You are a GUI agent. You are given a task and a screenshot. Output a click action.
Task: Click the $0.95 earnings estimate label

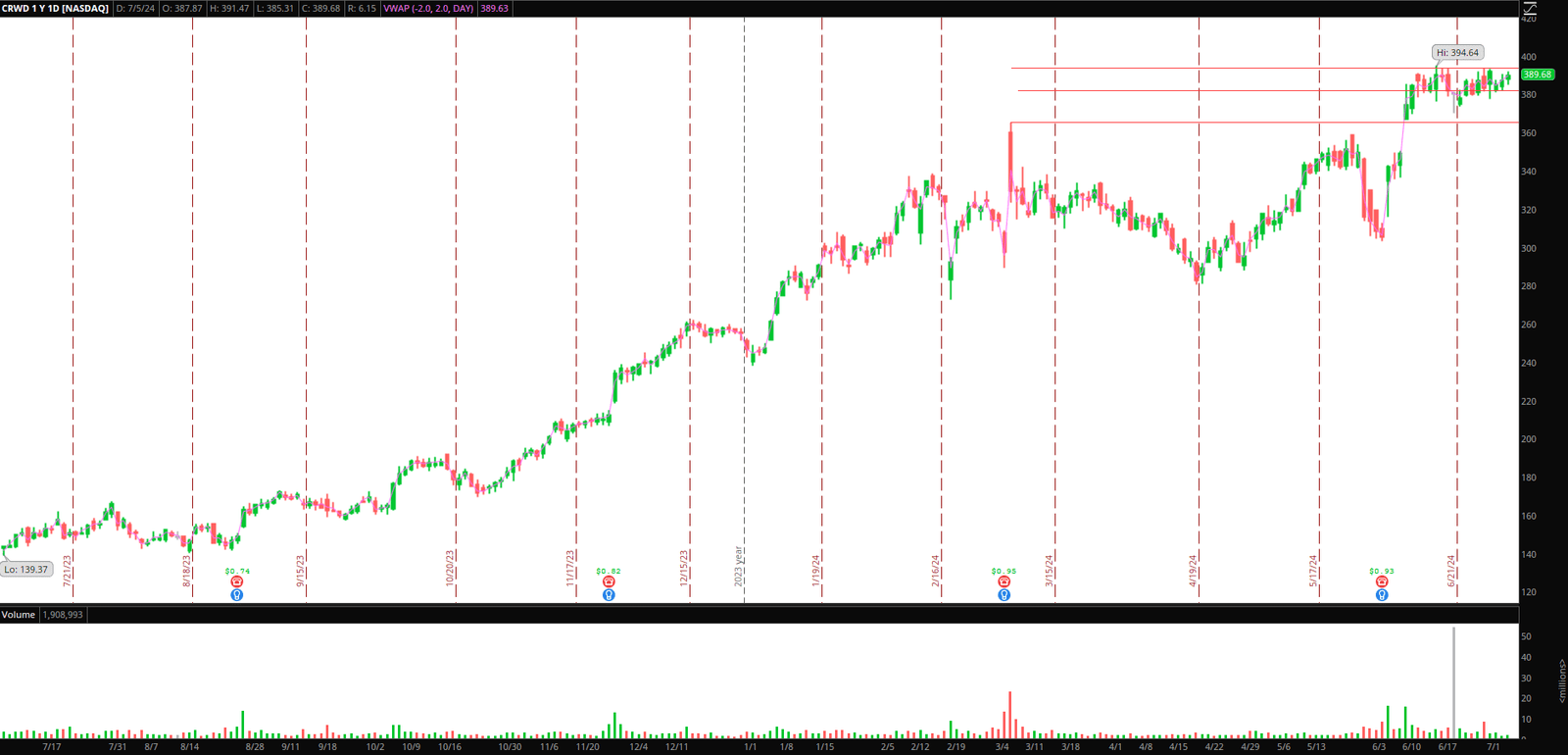coord(1004,571)
